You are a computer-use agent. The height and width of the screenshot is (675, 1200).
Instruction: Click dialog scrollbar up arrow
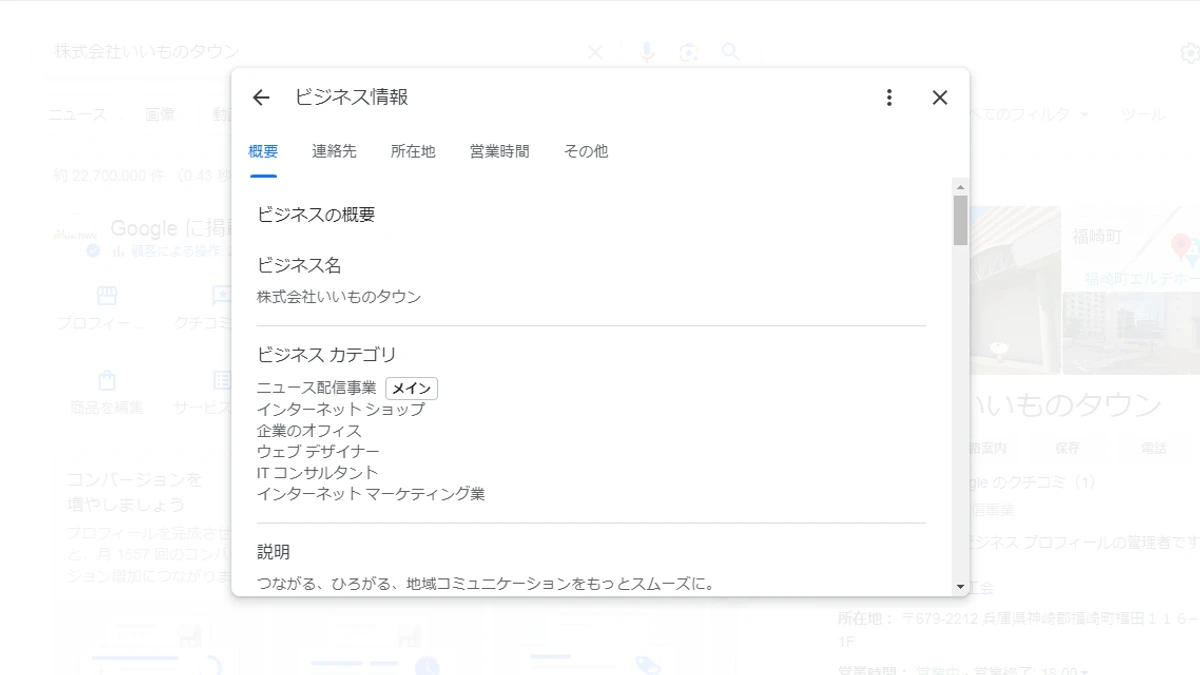pyautogui.click(x=960, y=187)
